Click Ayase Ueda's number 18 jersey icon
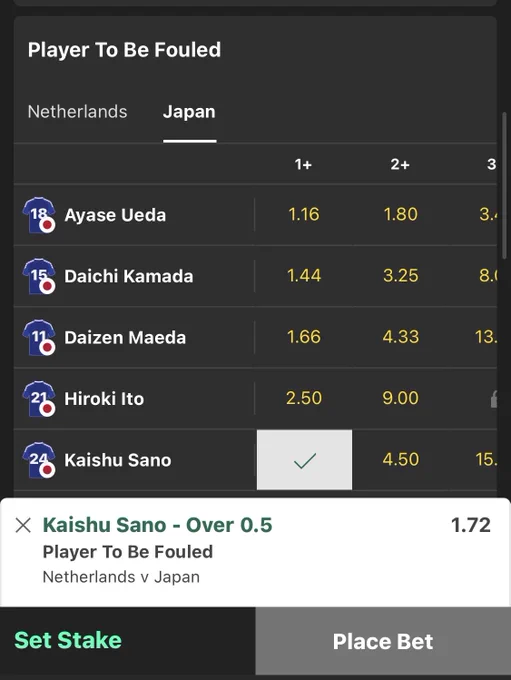Screen dimensions: 511x680 point(39,215)
